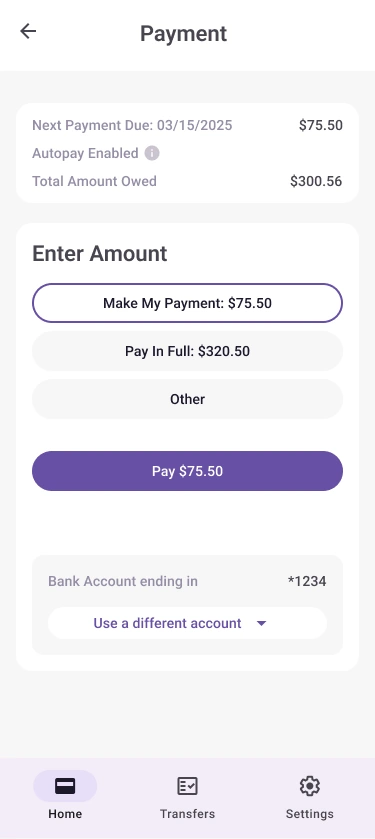Open the Transfers checklist icon
Viewport: 375px width, 839px height.
coord(187,786)
